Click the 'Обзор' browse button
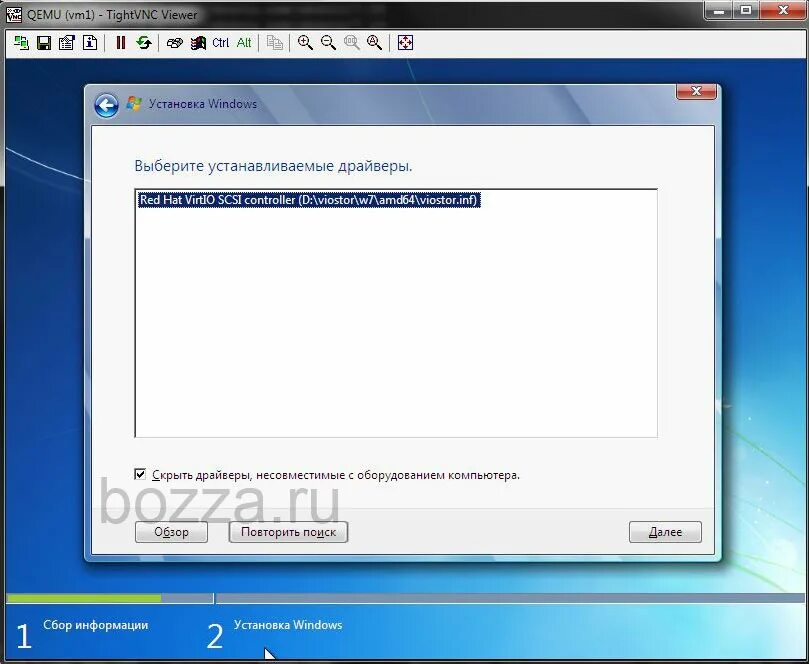This screenshot has height=664, width=809. [x=171, y=532]
